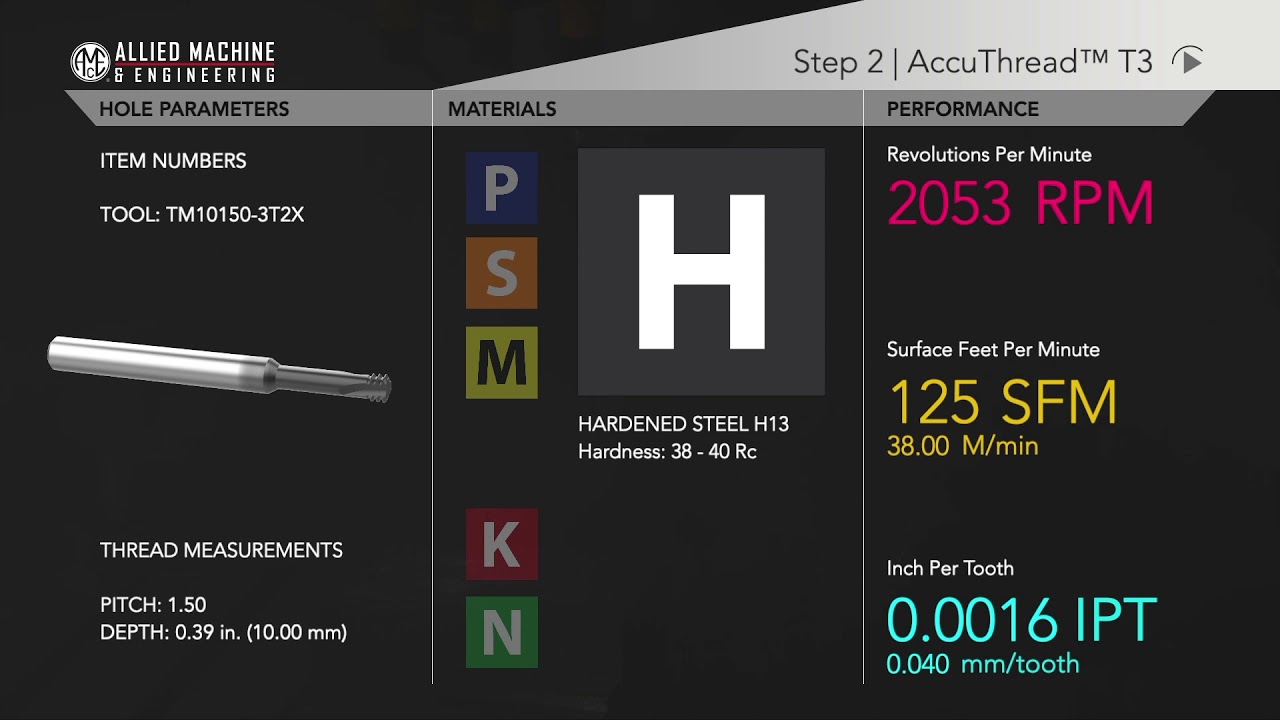Select the yellow M material tile

pyautogui.click(x=502, y=362)
